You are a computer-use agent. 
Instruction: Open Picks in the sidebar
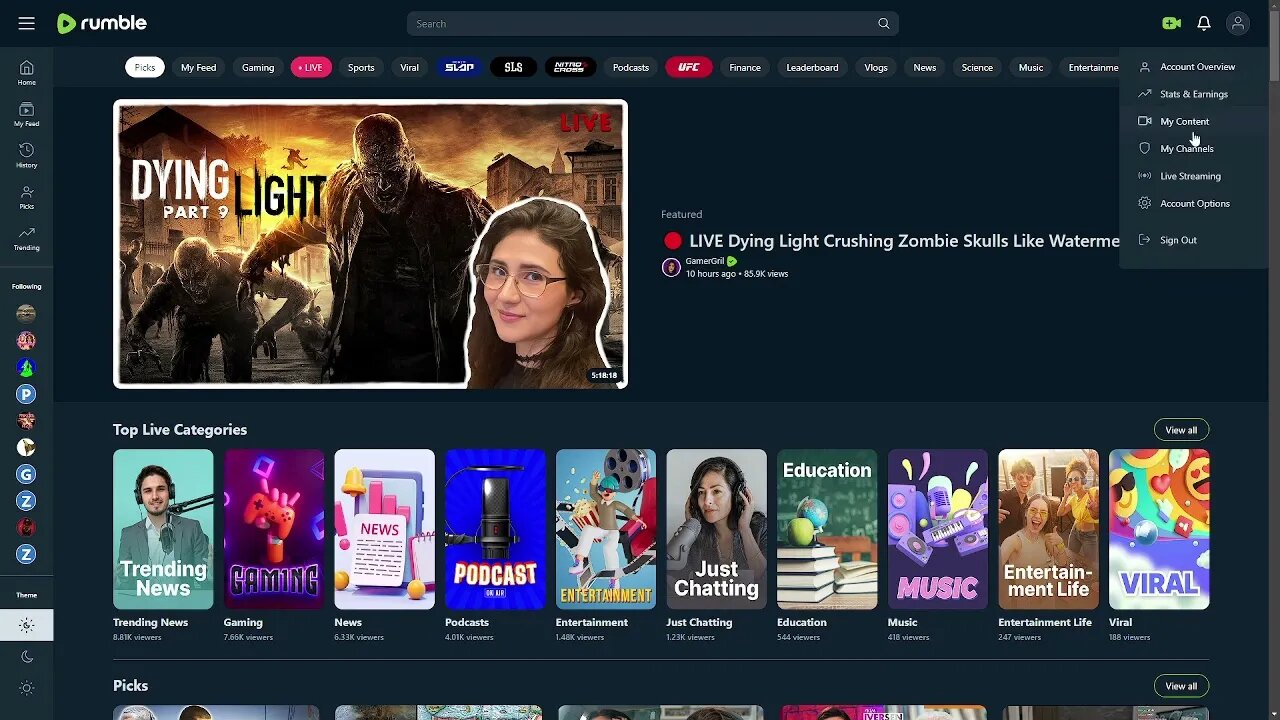coord(26,197)
